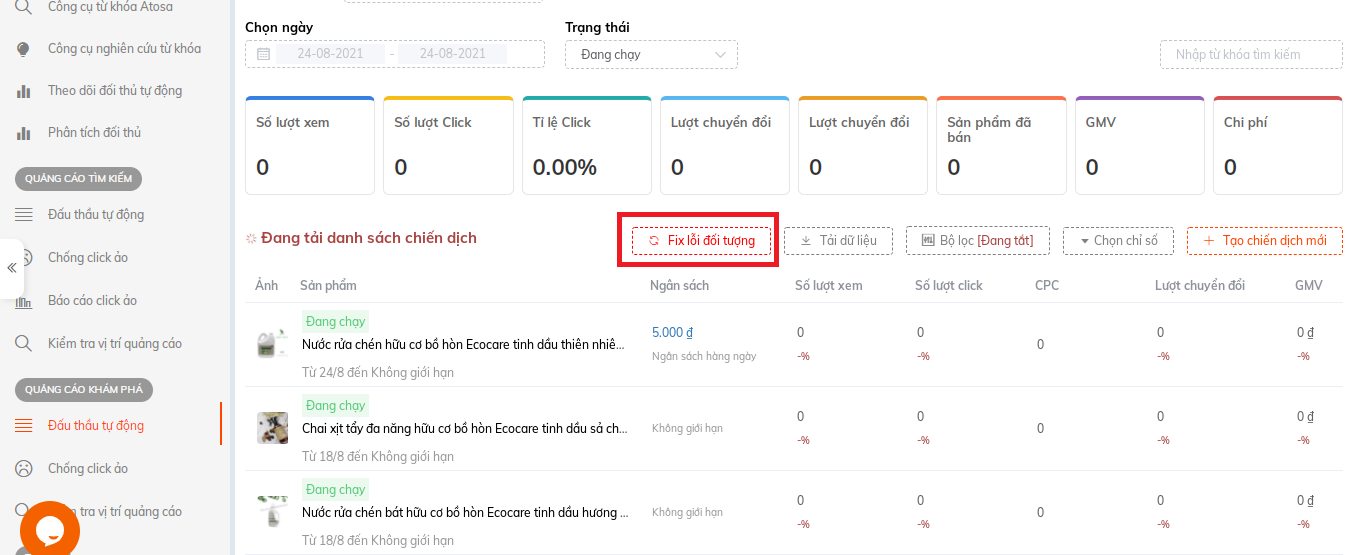Collapse the sidebar with double chevron
Image resolution: width=1352 pixels, height=555 pixels.
12,268
